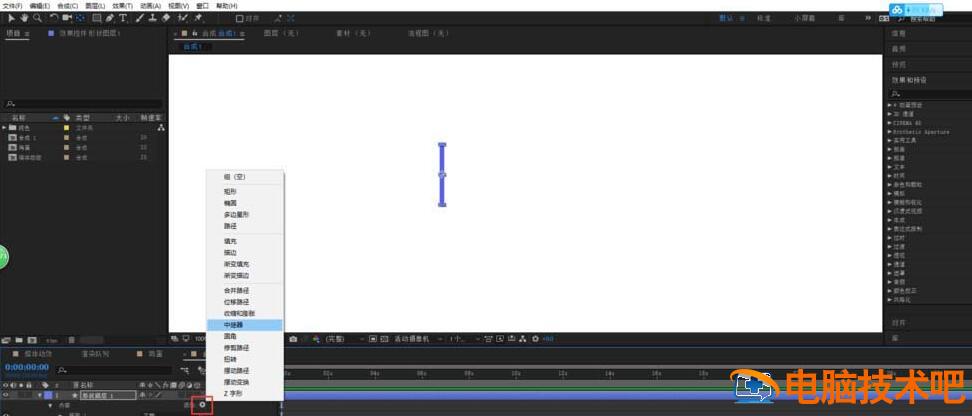
Task: Open the Help menu
Action: (226, 6)
